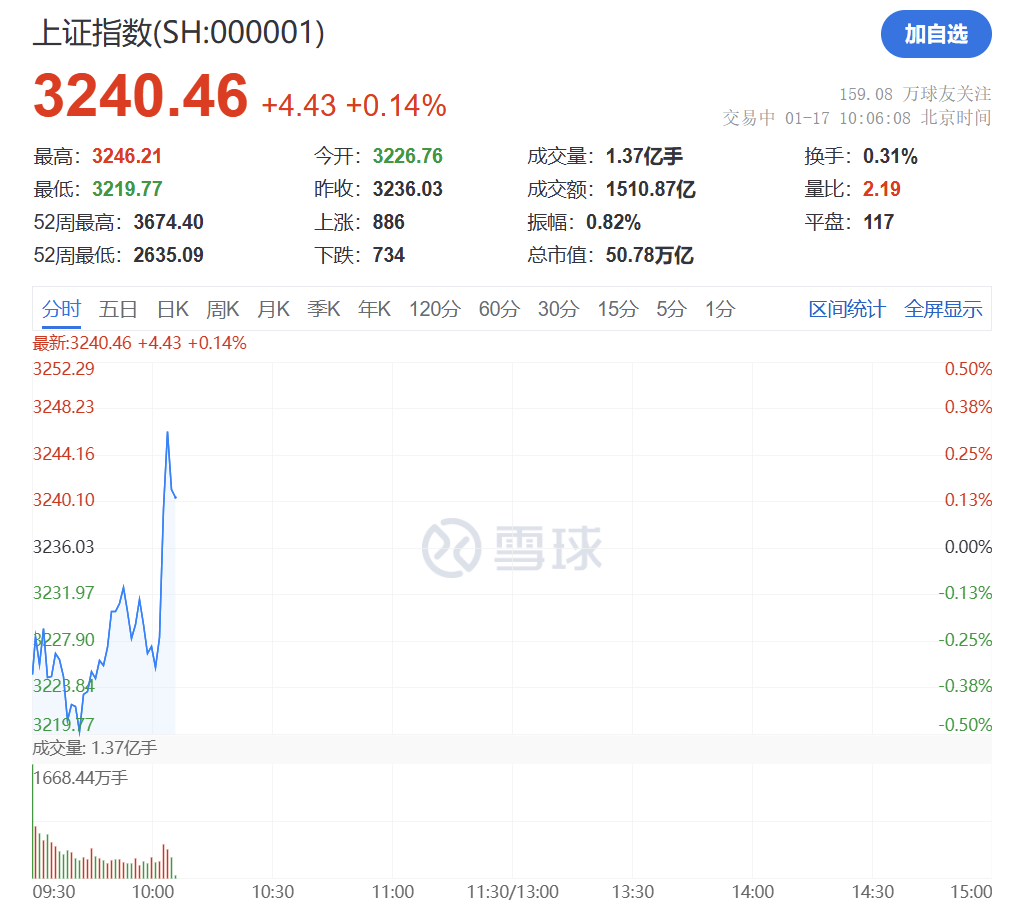
Task: Open the 日K chart tab
Action: coord(173,309)
